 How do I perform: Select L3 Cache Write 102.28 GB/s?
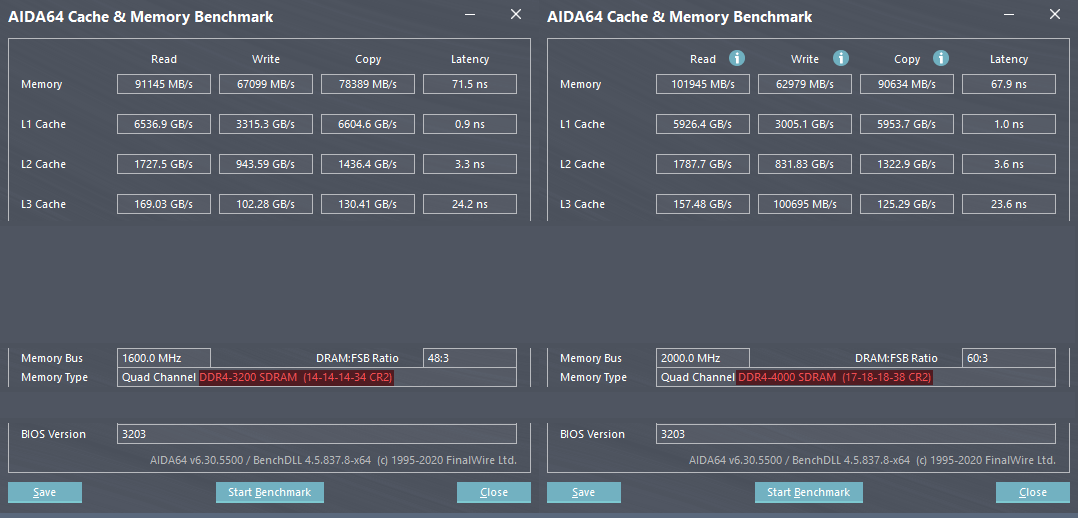click(265, 204)
